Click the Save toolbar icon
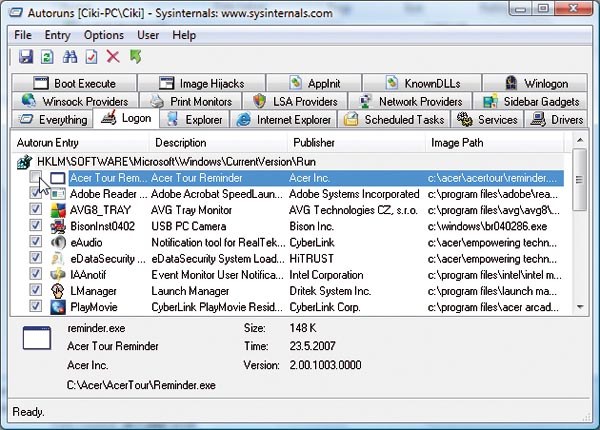 tap(26, 57)
